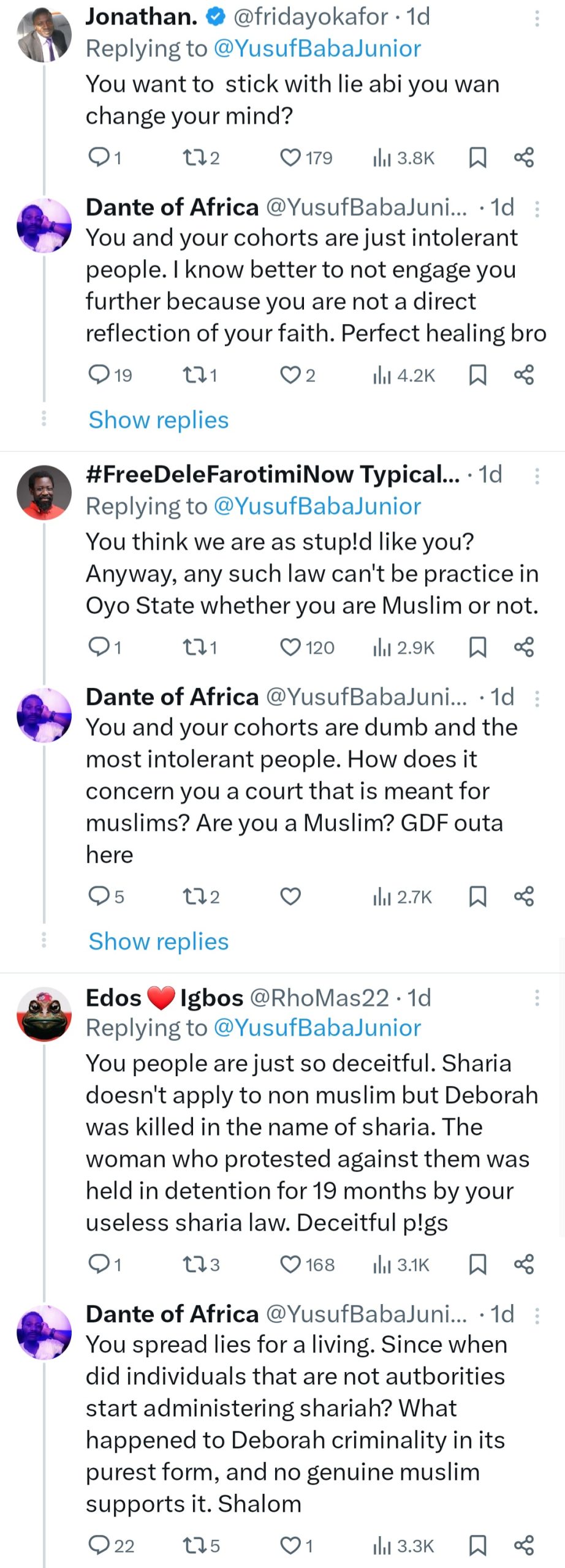Show replies under the 'intolerant people' tweet
Viewport: 565px width, 1568px height.
pyautogui.click(x=158, y=420)
